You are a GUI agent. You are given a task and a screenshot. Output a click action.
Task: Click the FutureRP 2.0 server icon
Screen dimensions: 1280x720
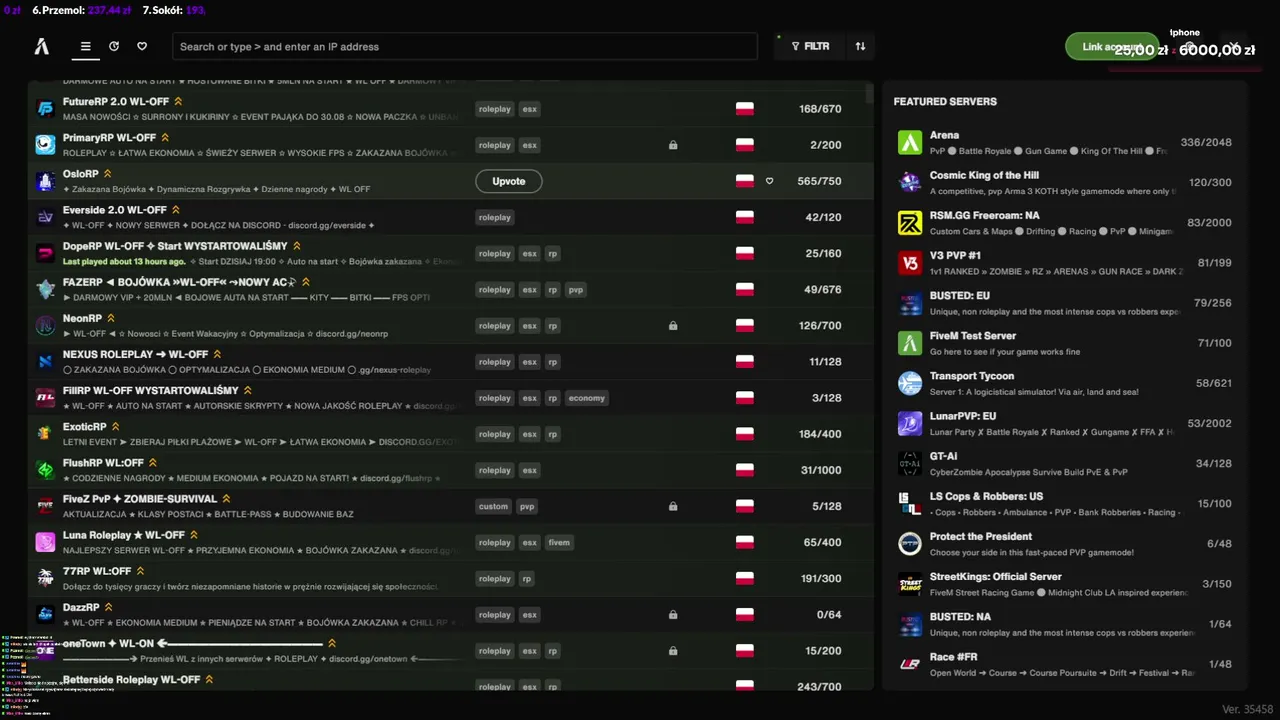pos(45,109)
